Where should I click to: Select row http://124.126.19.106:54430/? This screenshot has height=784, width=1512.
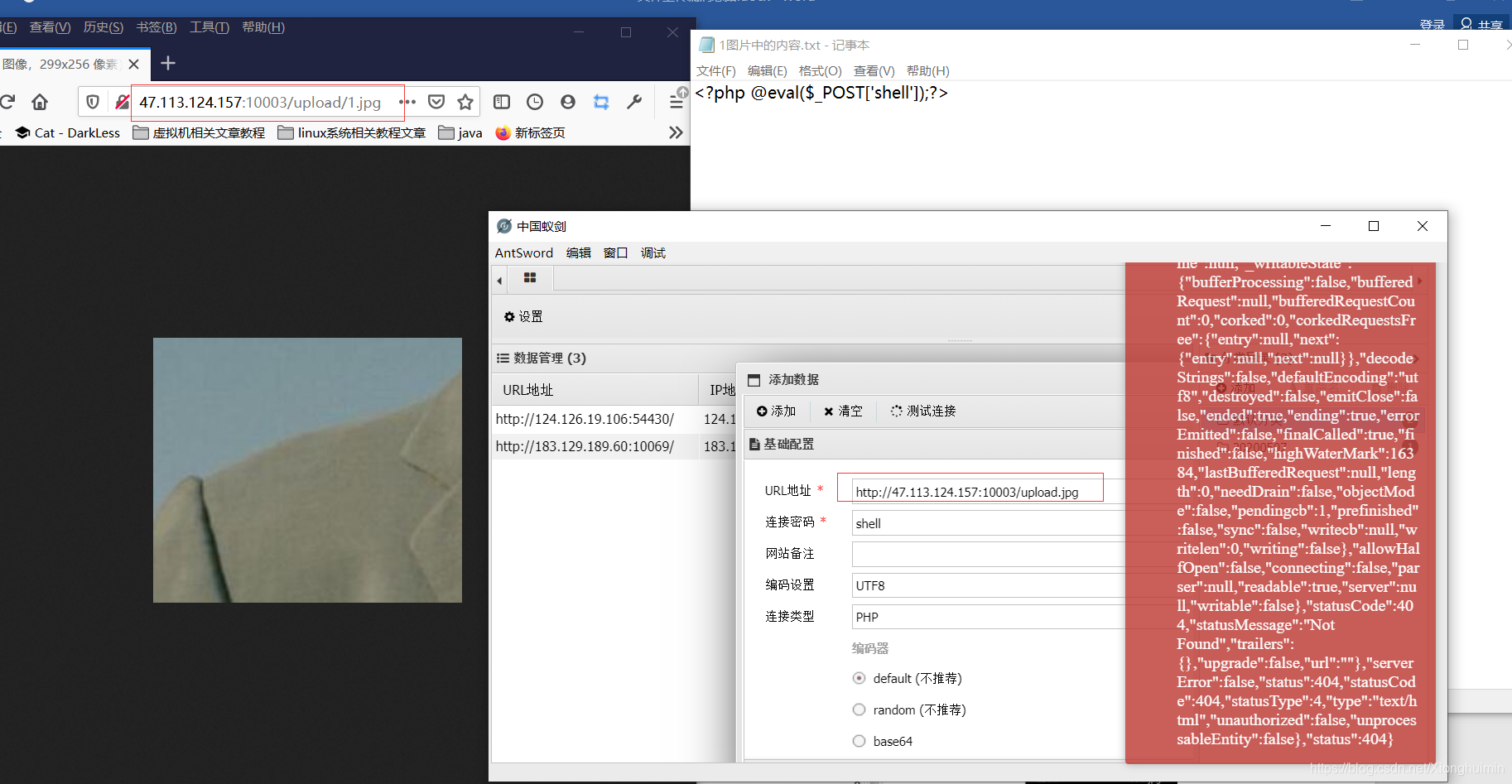click(x=614, y=419)
